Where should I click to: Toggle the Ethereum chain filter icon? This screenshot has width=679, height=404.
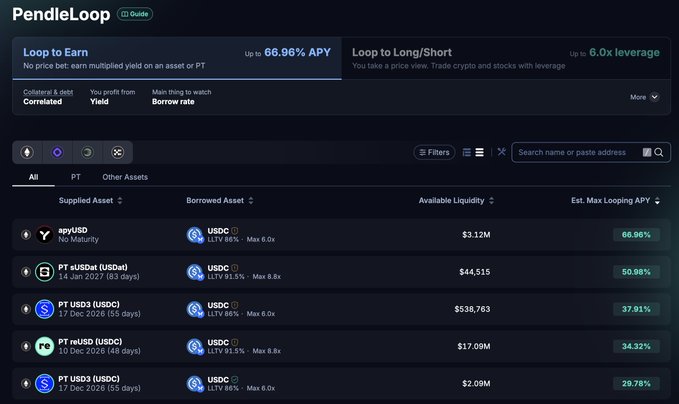pyautogui.click(x=27, y=152)
